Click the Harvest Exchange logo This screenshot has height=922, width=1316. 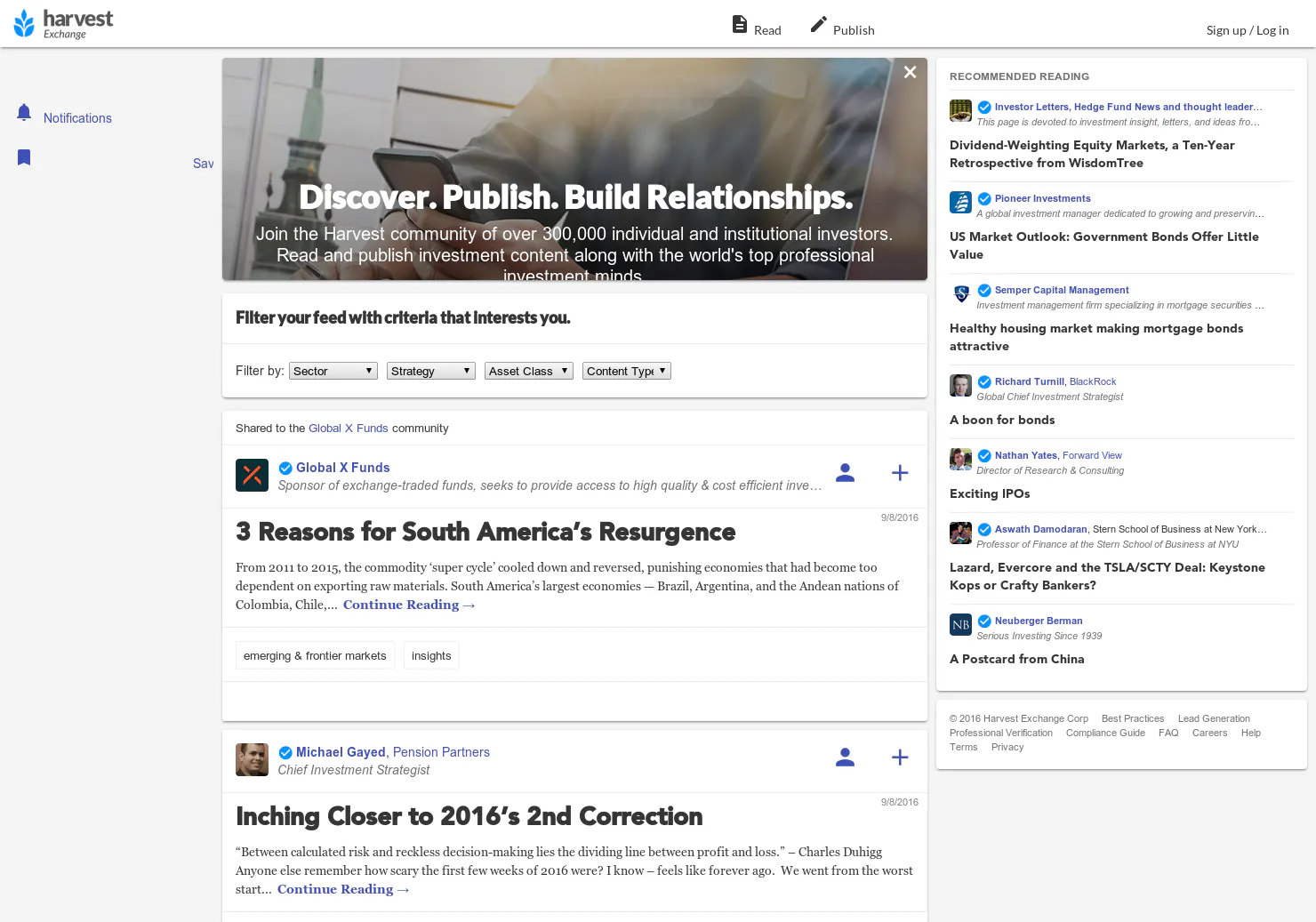click(63, 24)
